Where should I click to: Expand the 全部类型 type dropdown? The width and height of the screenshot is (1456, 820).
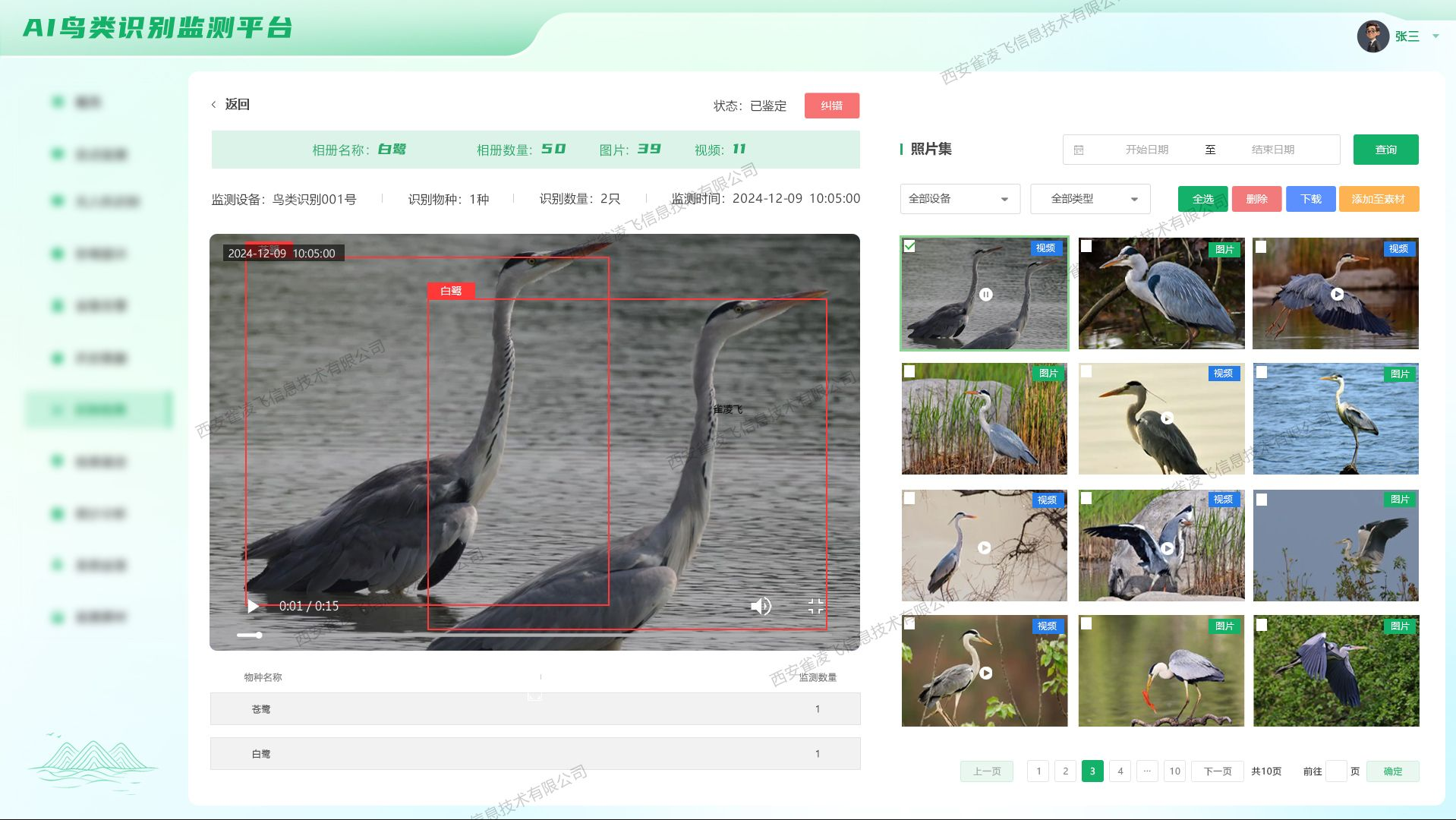[x=1090, y=199]
